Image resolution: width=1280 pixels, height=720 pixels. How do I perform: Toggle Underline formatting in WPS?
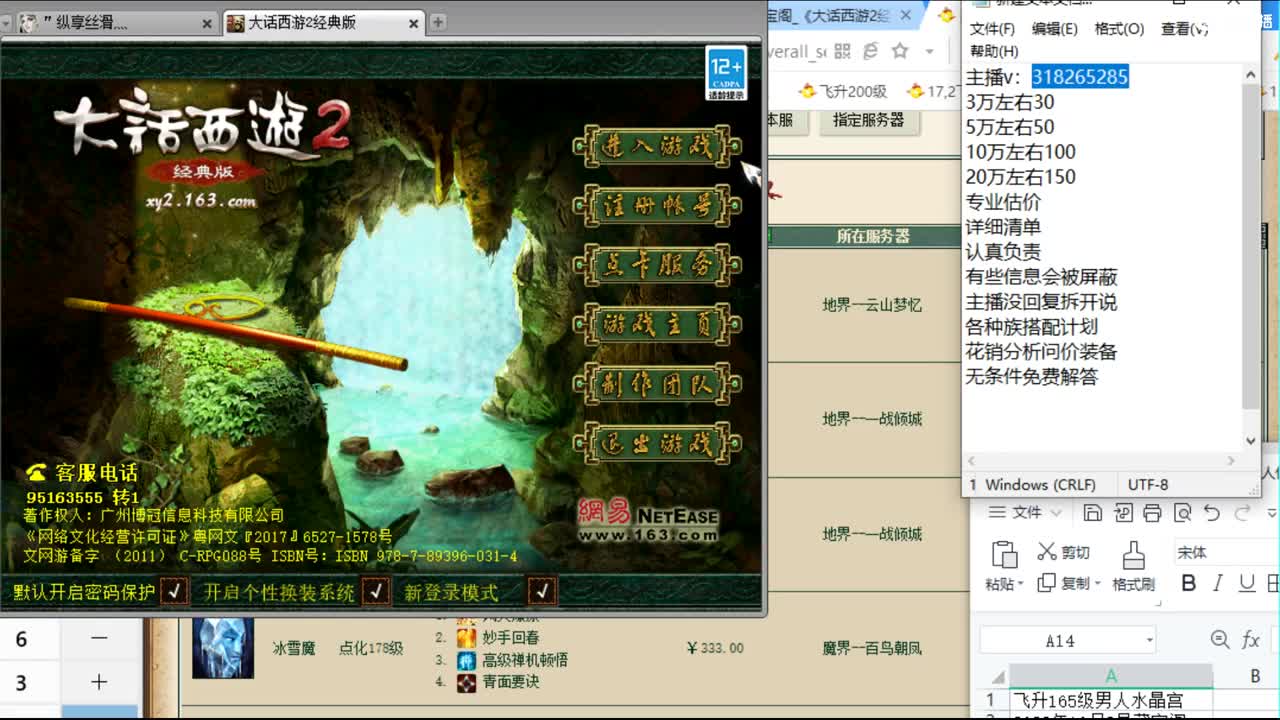coord(1247,583)
